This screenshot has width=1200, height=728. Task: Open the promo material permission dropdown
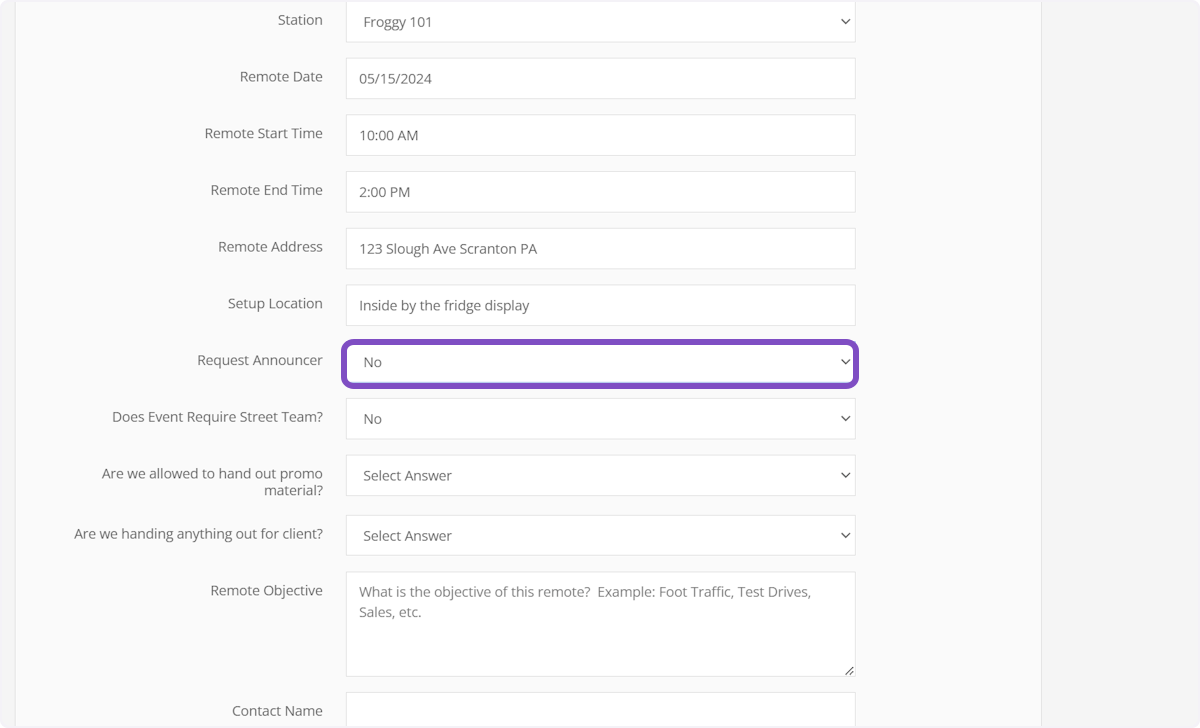(x=600, y=476)
